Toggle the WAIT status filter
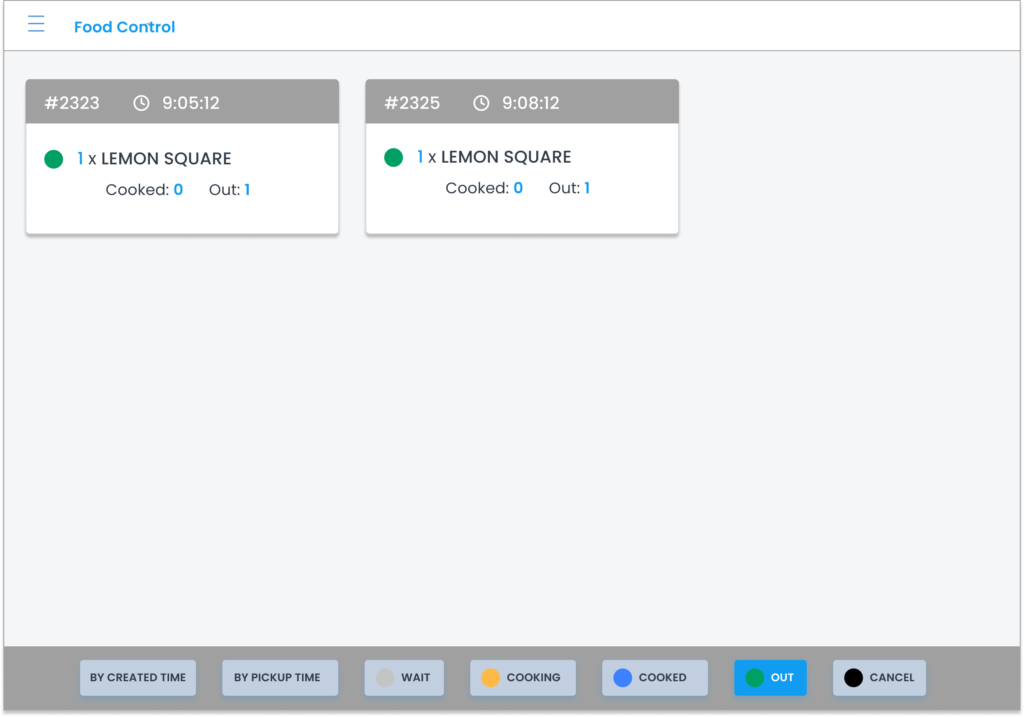Image resolution: width=1024 pixels, height=717 pixels. click(403, 677)
